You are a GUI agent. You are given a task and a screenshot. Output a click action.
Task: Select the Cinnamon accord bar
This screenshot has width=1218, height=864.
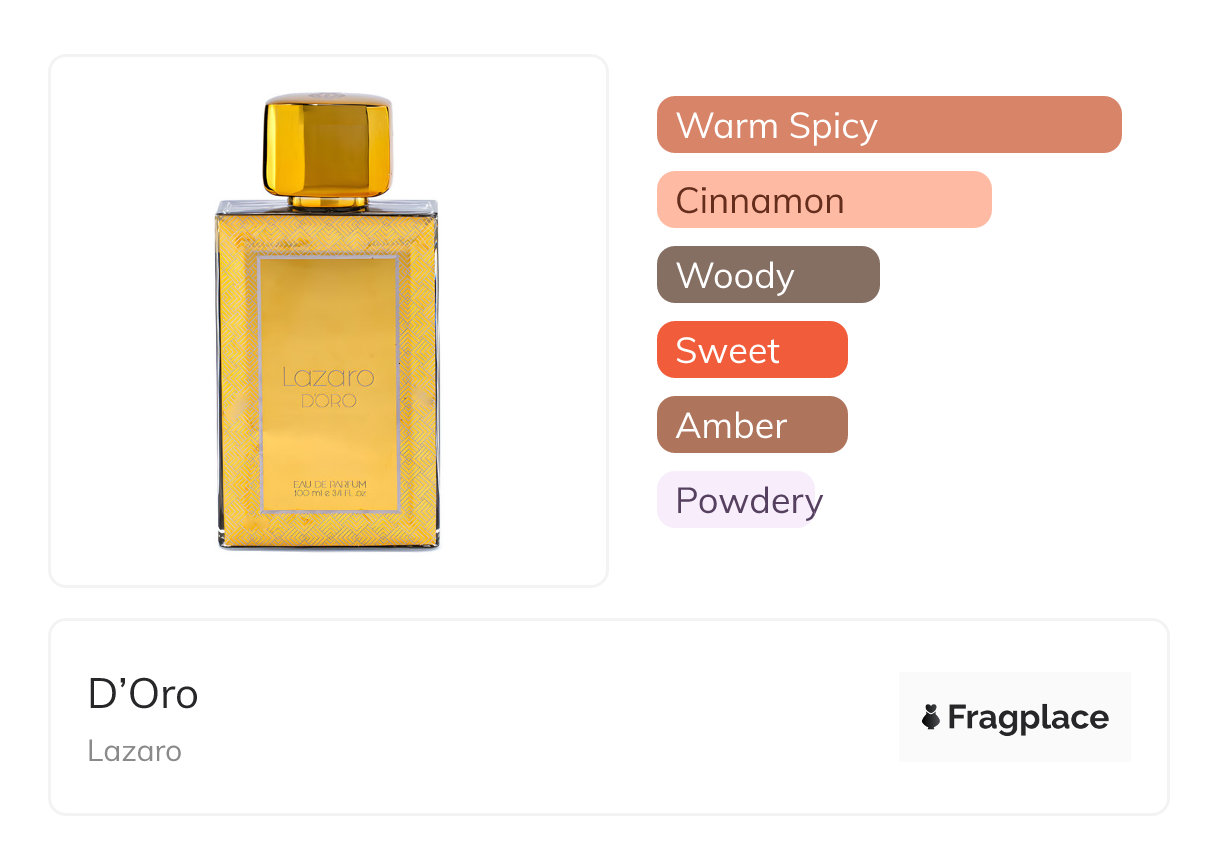(x=823, y=200)
